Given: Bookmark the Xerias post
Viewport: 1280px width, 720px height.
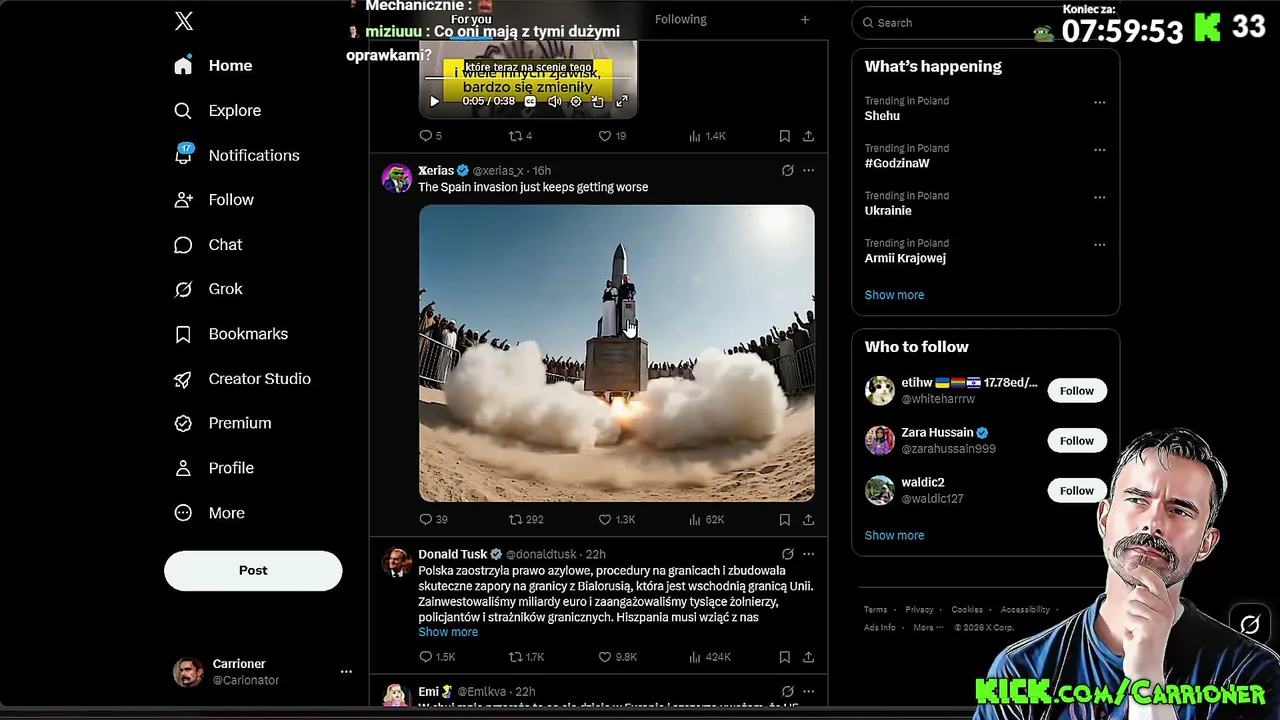Looking at the screenshot, I should tap(785, 520).
